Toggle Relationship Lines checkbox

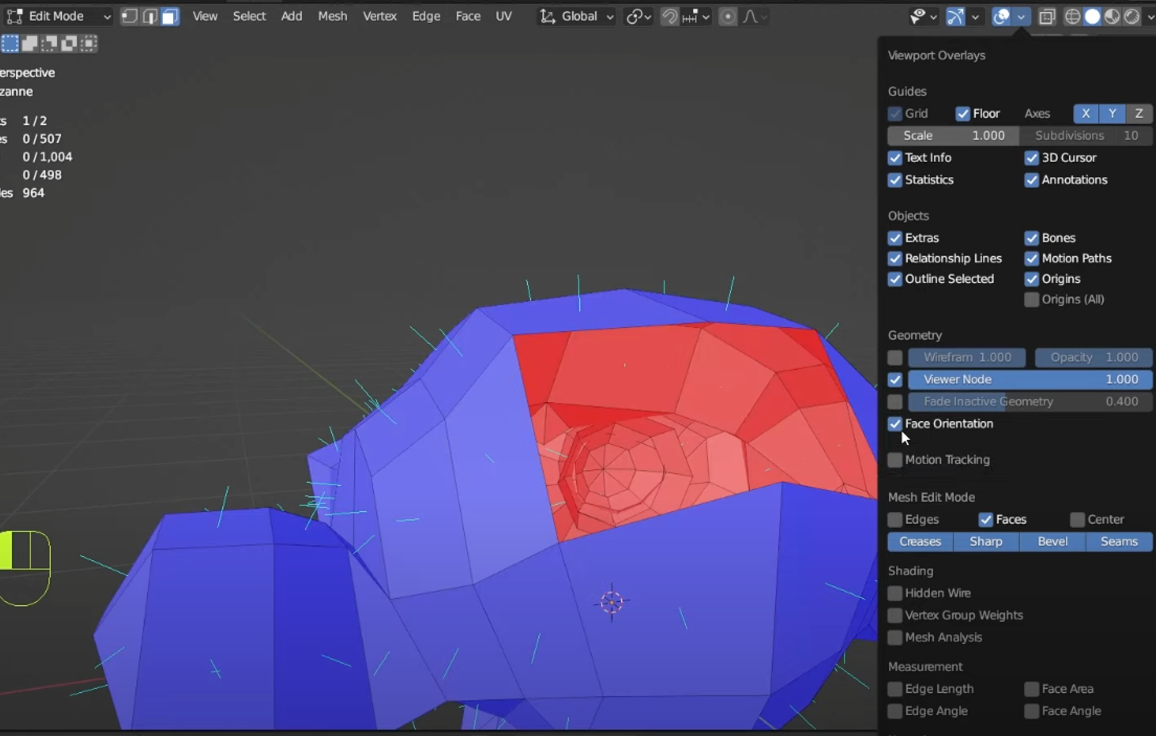point(895,259)
